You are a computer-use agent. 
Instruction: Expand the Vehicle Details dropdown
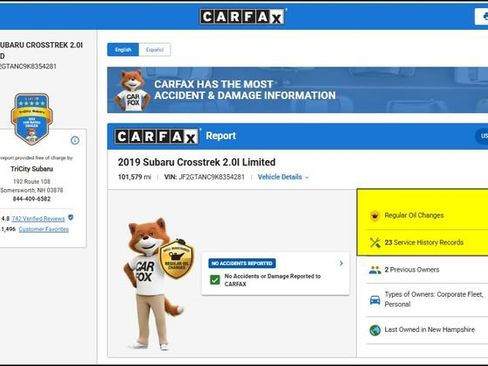pyautogui.click(x=283, y=177)
